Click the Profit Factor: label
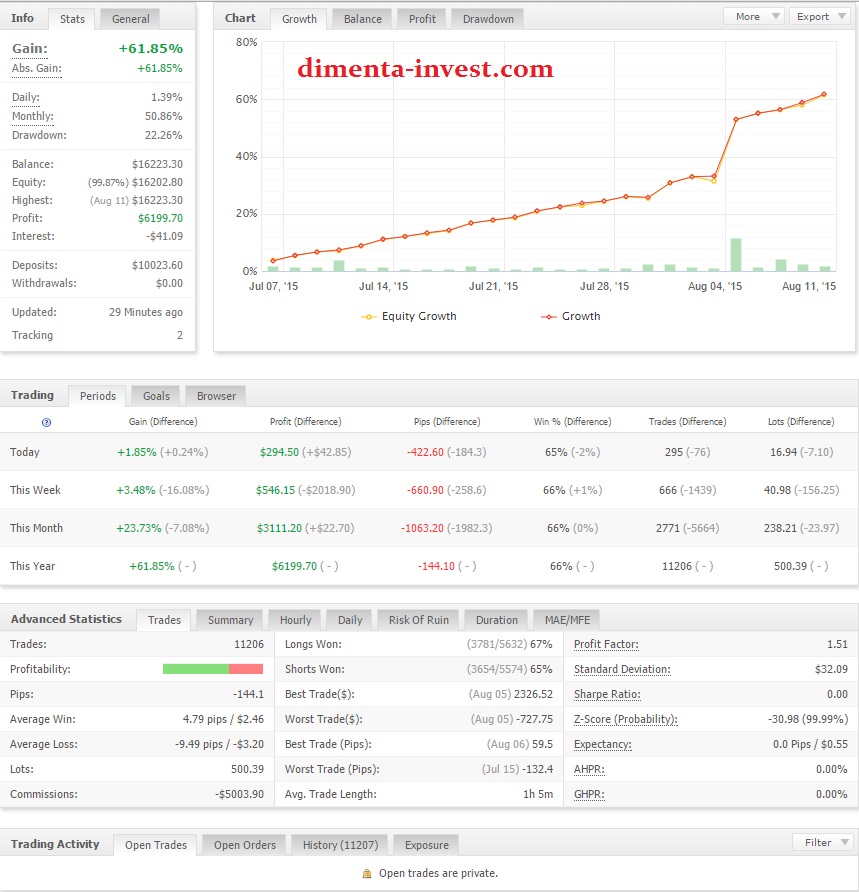This screenshot has height=892, width=859. click(606, 644)
